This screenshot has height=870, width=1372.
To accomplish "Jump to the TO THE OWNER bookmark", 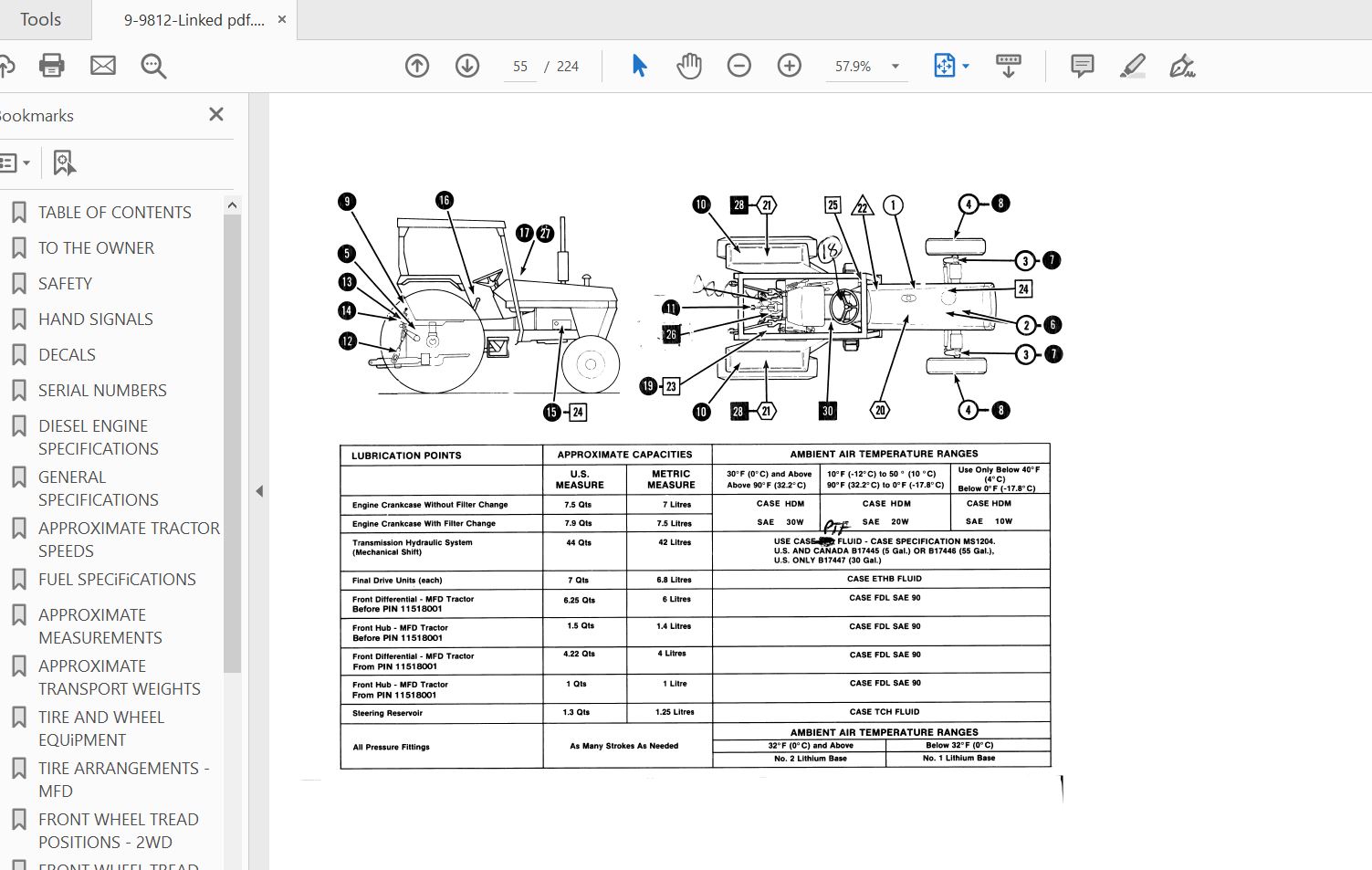I will 96,247.
